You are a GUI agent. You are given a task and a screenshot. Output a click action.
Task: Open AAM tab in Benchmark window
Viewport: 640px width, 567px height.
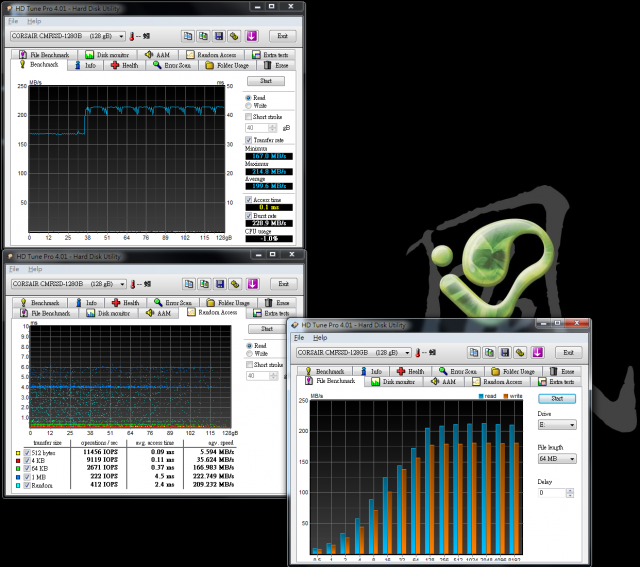(x=157, y=55)
